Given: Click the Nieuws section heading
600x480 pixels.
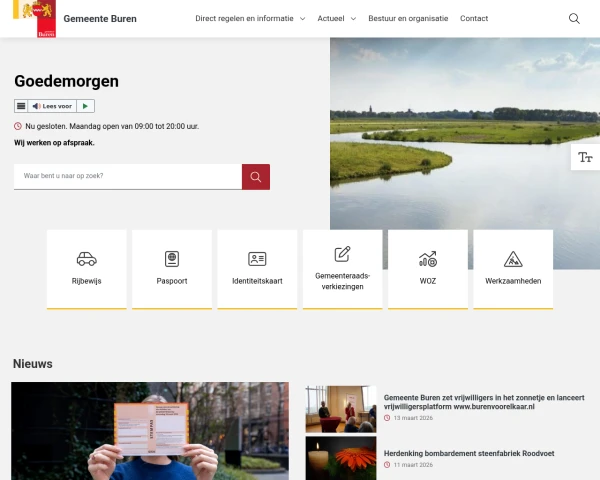Looking at the screenshot, I should [33, 364].
